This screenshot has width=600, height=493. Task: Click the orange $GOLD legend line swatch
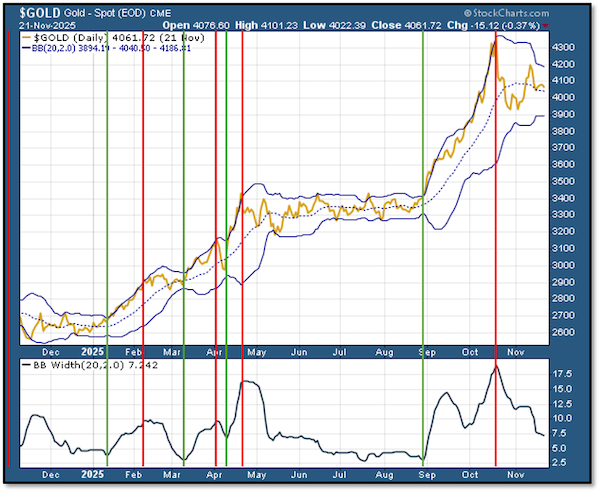26,38
